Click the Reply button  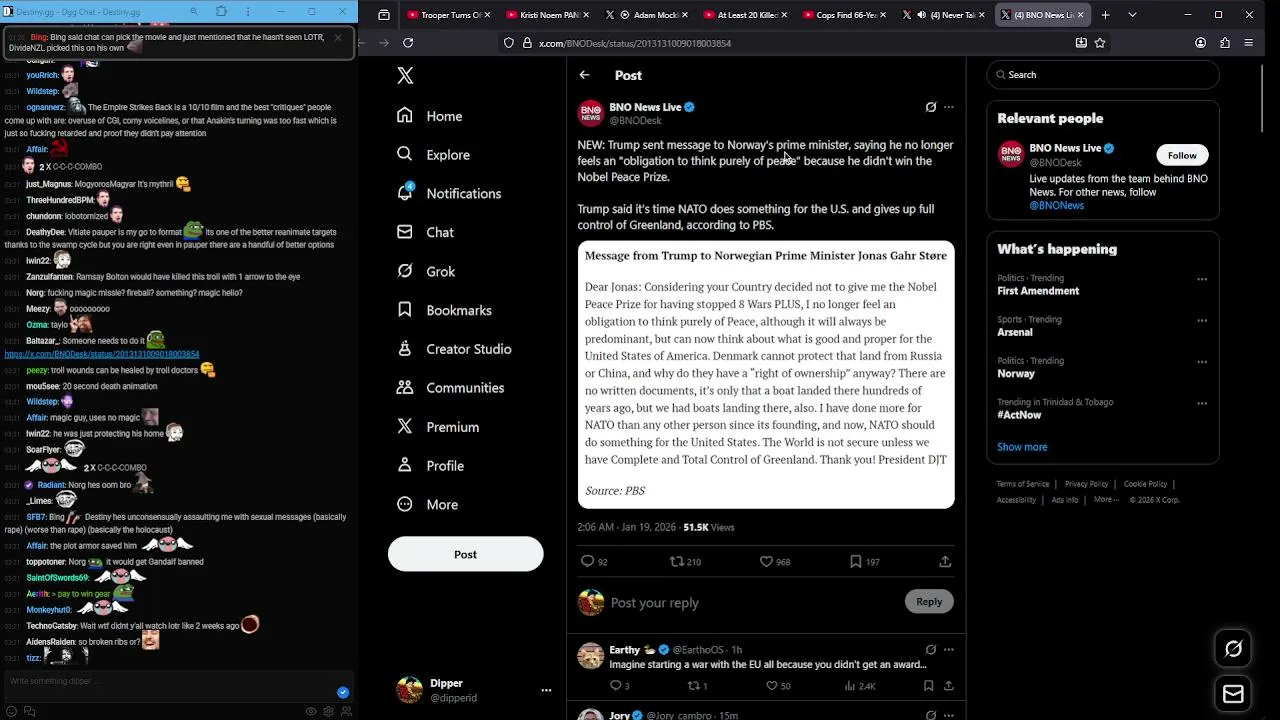929,601
